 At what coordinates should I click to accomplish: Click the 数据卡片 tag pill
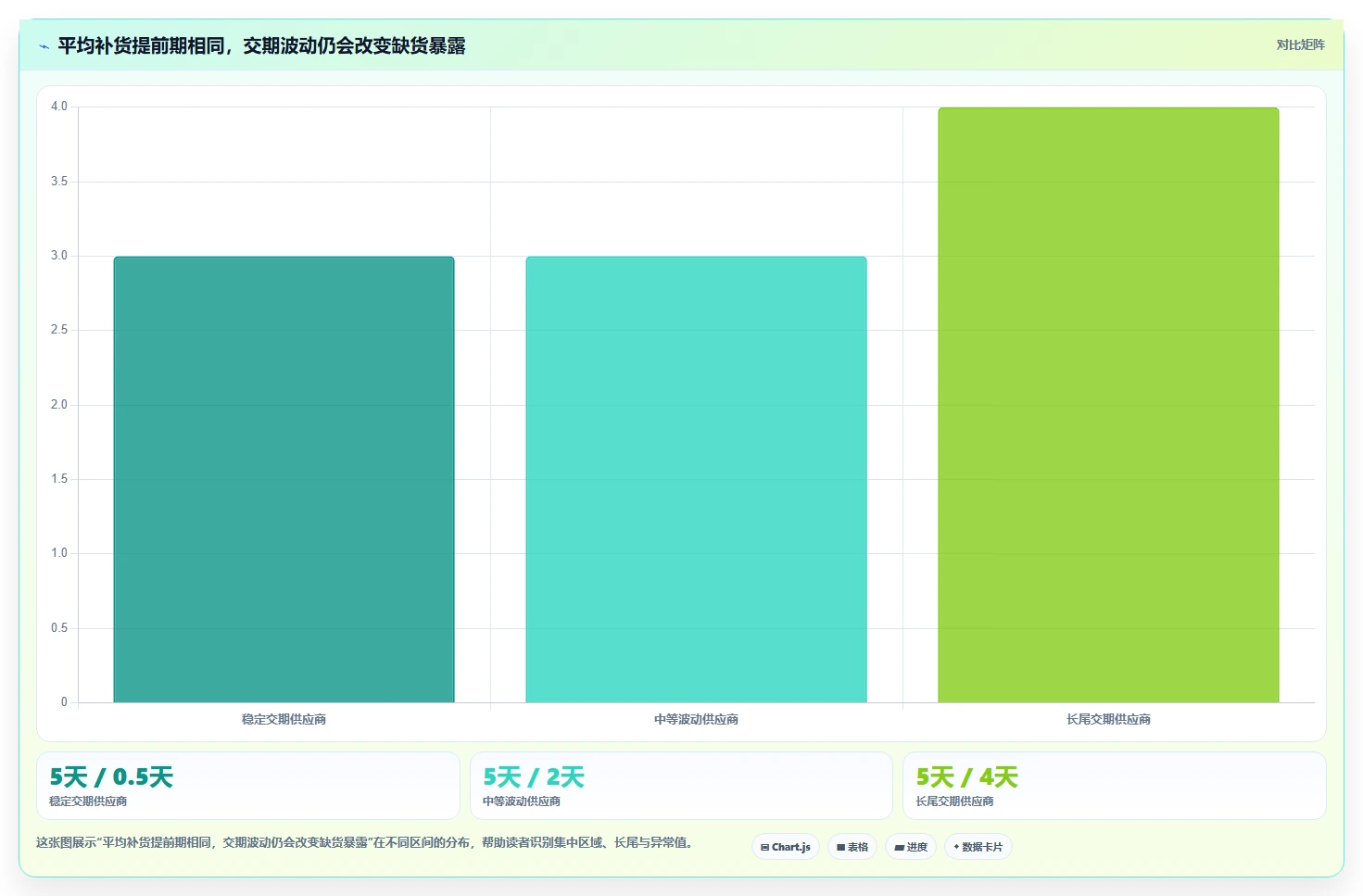click(978, 847)
